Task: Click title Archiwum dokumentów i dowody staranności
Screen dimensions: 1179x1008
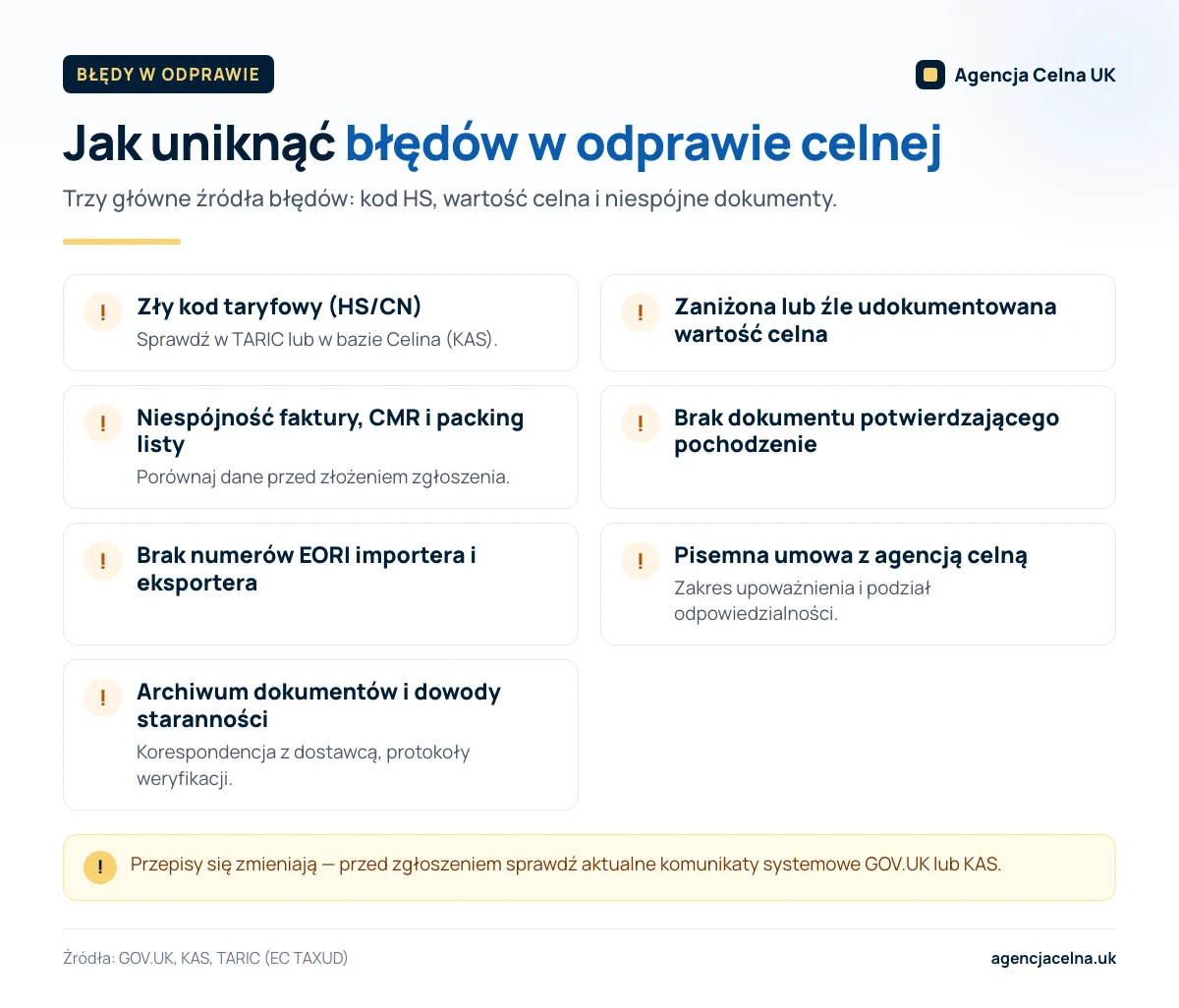Action: pos(318,705)
